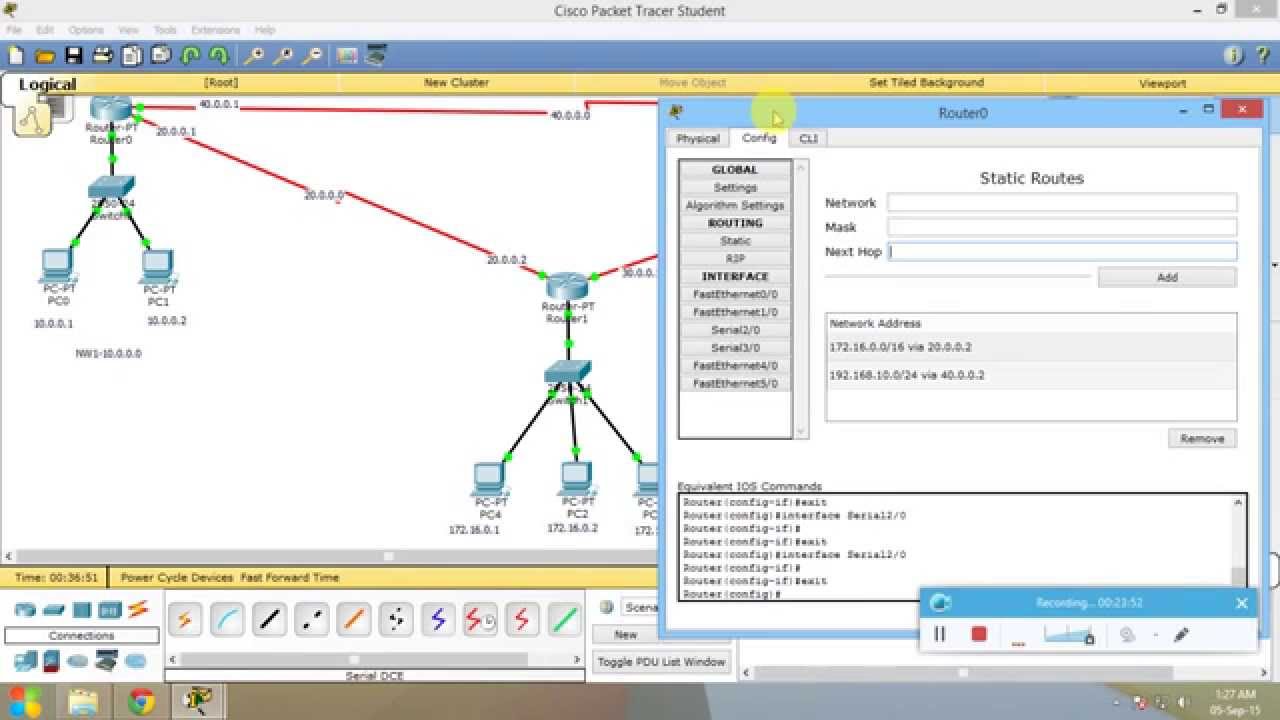This screenshot has width=1280, height=720.
Task: Select route 172.16.0.0/16 via 20.0.0.2
Action: (1031, 347)
